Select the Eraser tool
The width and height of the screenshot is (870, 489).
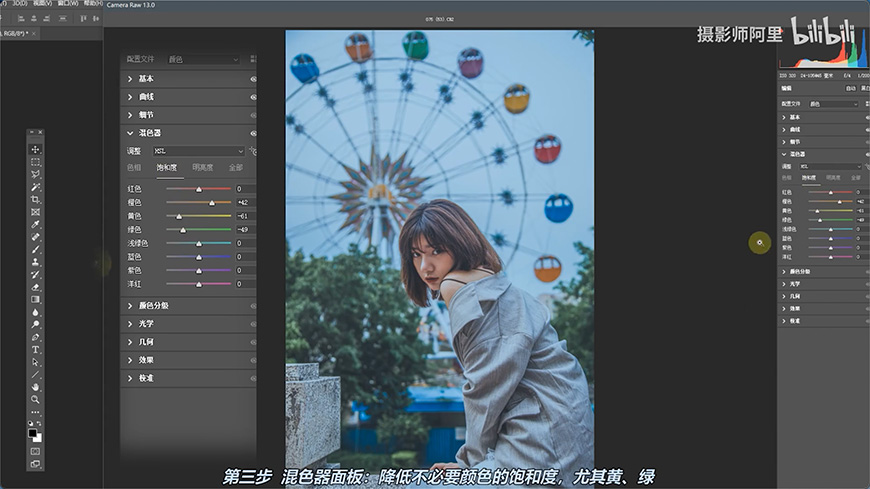[x=36, y=287]
